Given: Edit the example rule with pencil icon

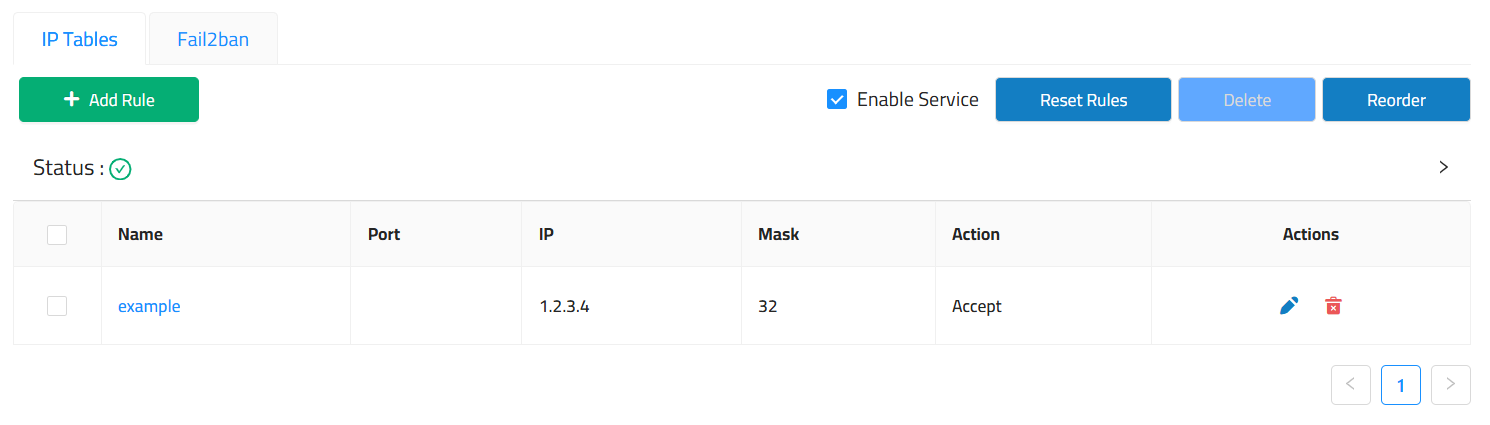Looking at the screenshot, I should point(1289,307).
